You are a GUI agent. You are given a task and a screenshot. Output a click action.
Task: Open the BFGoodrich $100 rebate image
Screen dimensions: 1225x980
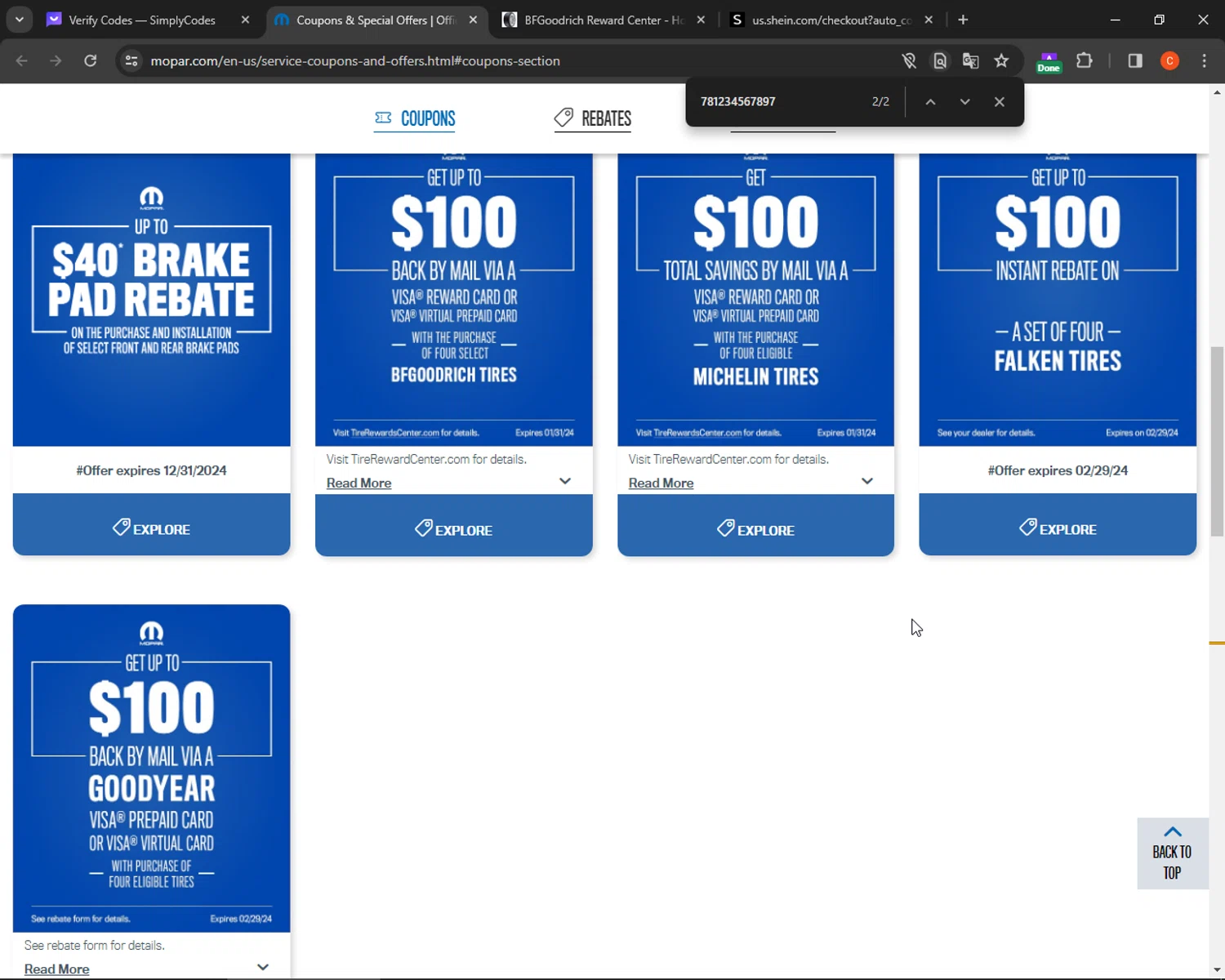pos(454,300)
